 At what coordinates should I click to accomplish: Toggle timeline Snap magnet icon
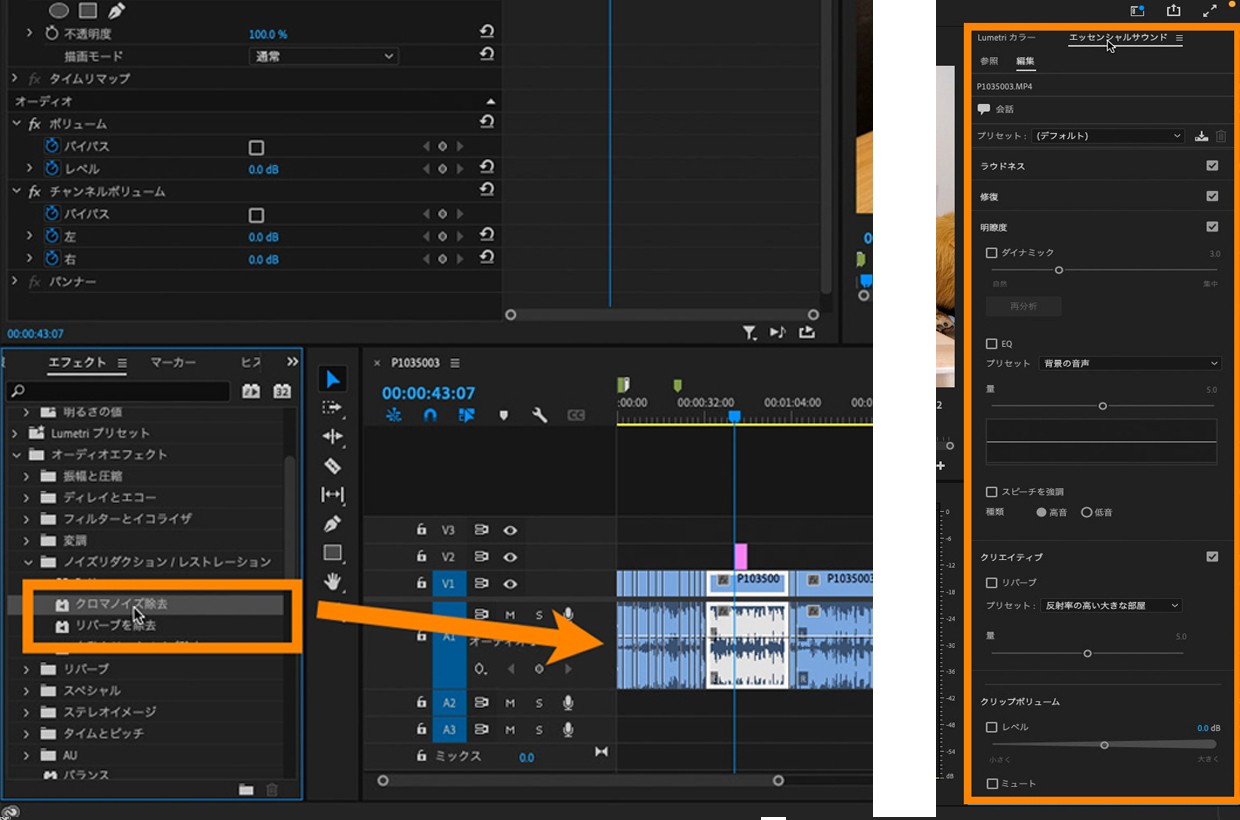point(430,415)
